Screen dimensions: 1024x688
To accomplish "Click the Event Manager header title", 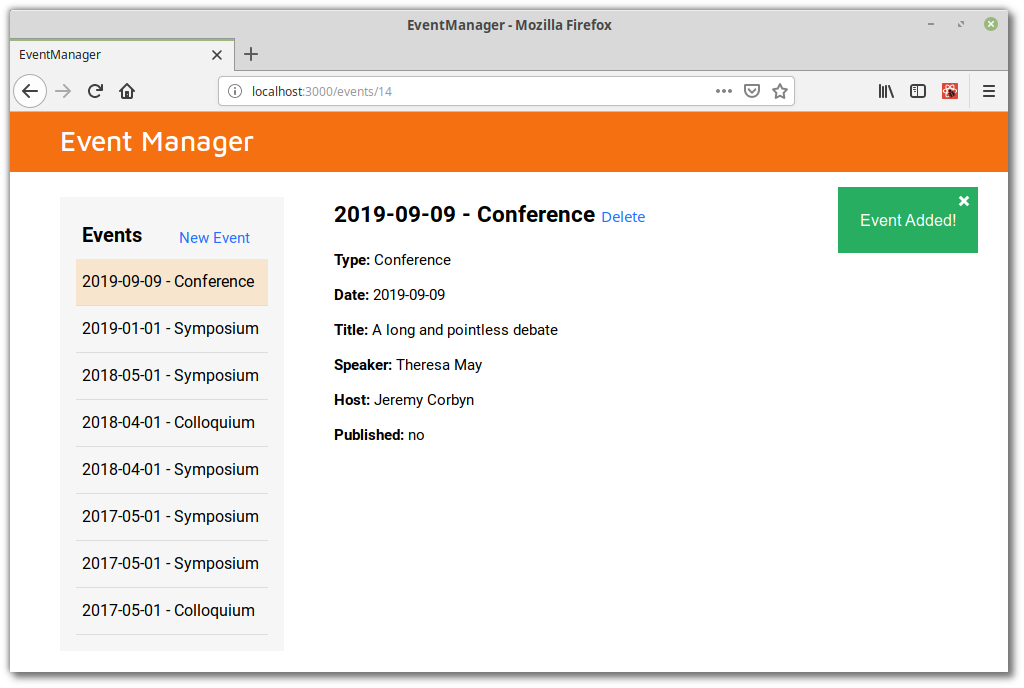I will coord(157,142).
